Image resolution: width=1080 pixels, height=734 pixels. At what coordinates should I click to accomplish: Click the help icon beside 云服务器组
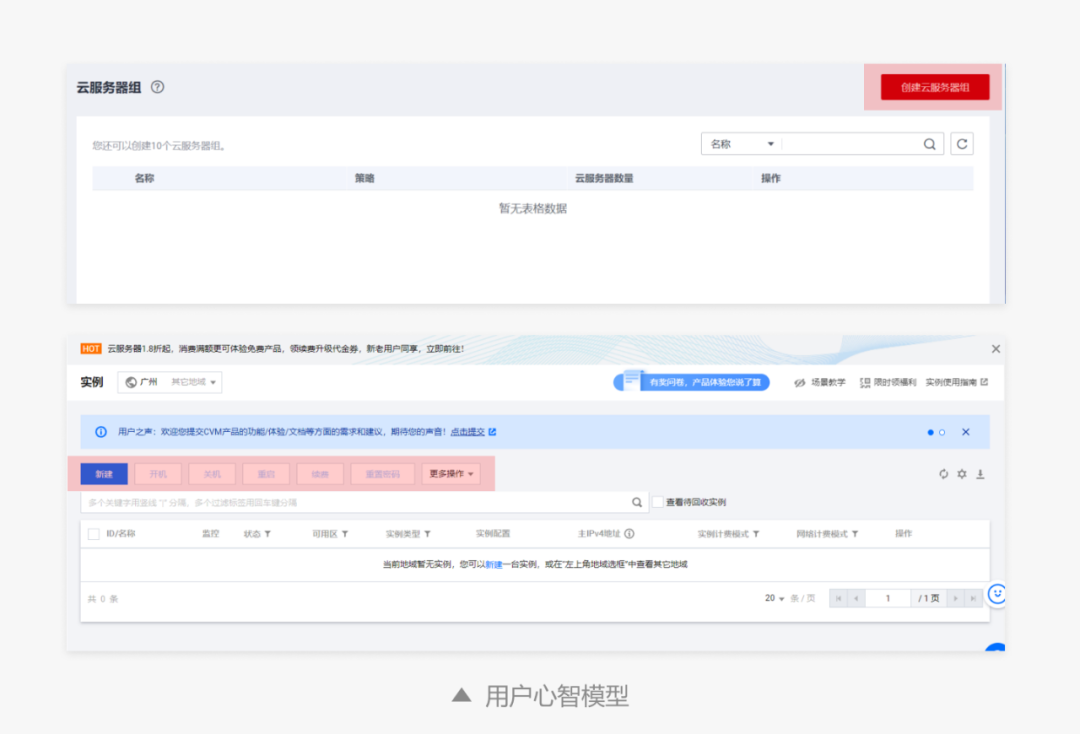[x=158, y=87]
